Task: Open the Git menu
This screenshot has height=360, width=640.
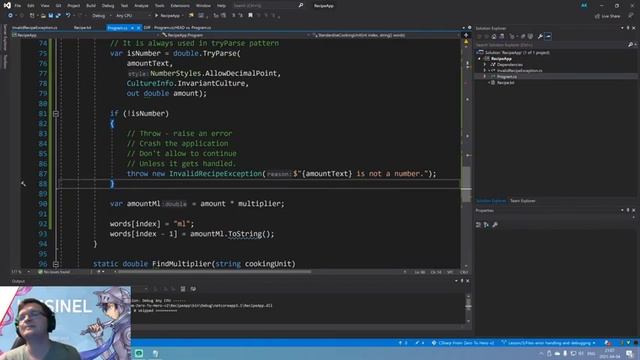Action: [x=58, y=6]
